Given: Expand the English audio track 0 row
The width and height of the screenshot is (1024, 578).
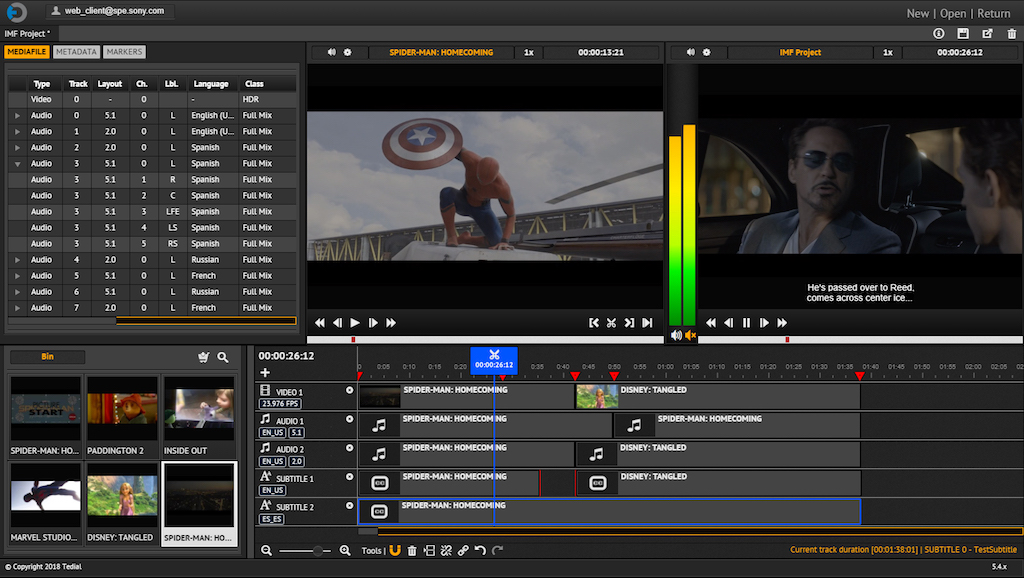Looking at the screenshot, I should pyautogui.click(x=17, y=116).
